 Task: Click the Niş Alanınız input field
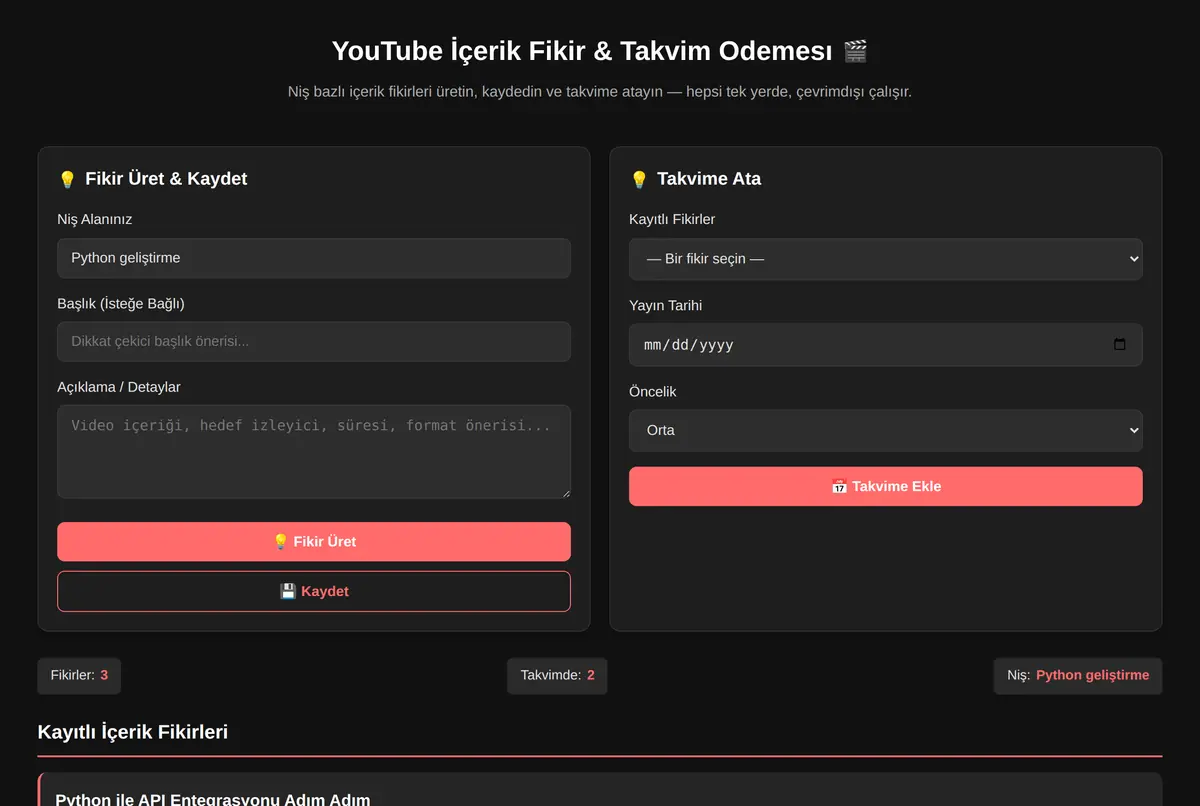314,258
